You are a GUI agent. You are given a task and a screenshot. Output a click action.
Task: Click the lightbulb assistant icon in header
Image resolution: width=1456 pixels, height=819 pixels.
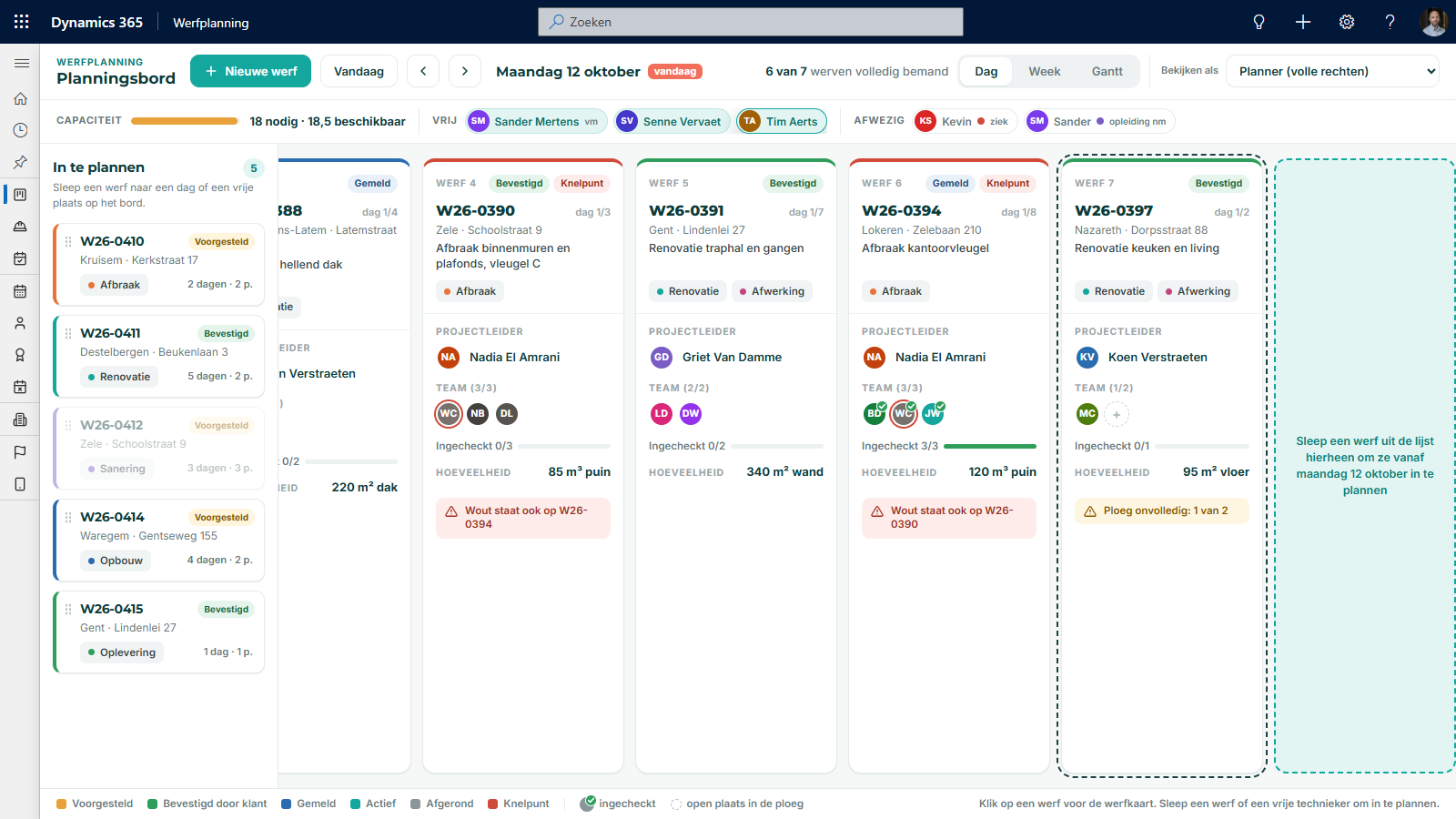(x=1259, y=22)
